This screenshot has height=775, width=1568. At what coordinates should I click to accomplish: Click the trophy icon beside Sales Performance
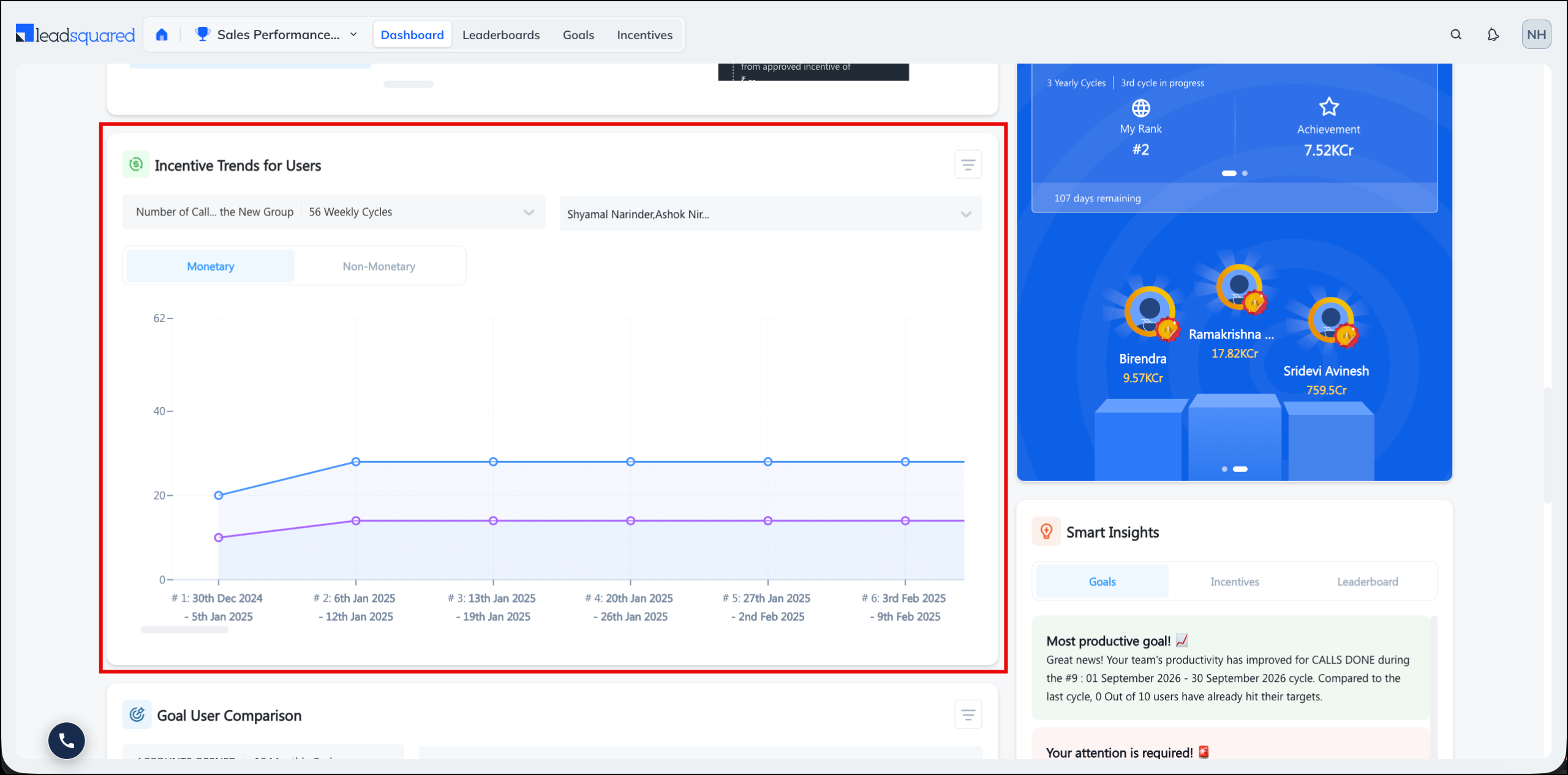point(202,34)
